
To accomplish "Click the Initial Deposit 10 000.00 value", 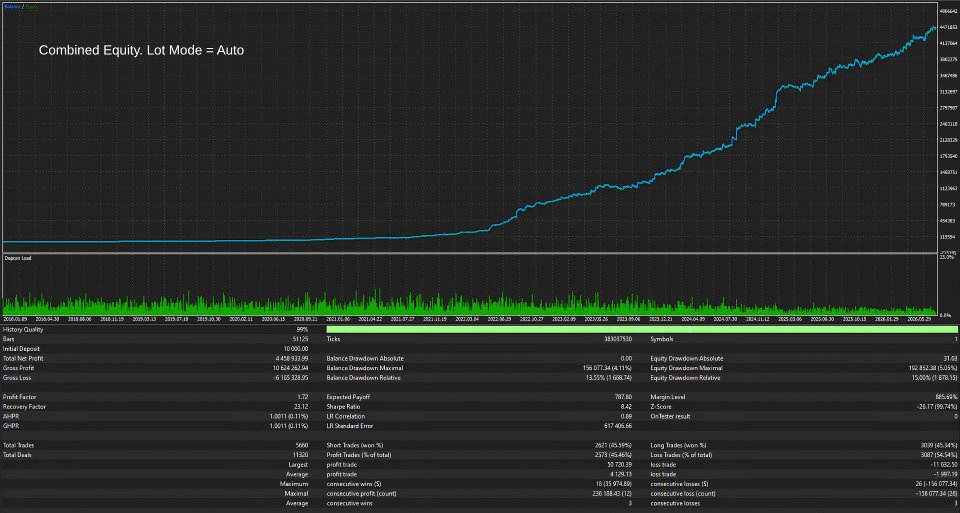I will (295, 349).
